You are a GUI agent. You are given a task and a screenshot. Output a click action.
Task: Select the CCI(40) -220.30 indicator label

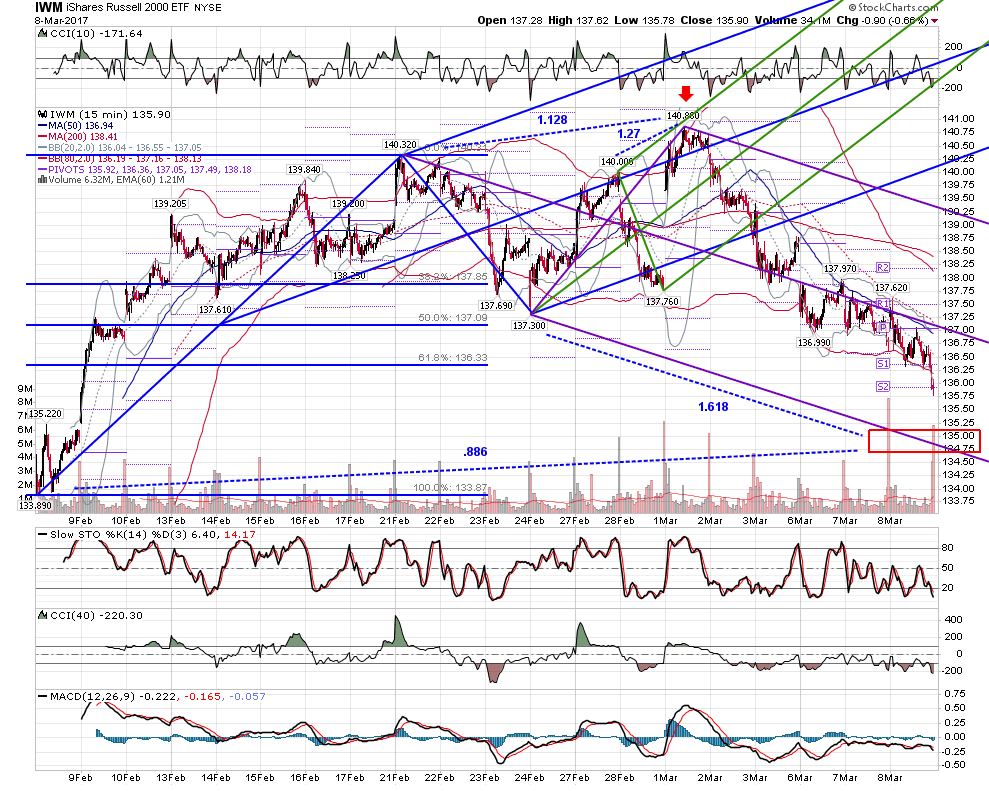coord(97,615)
